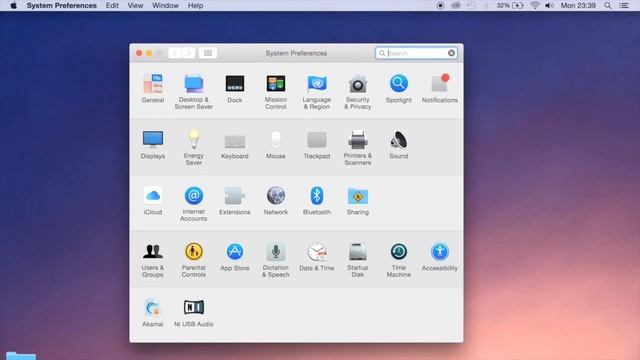Open the NI USB Audio pane
Image resolution: width=640 pixels, height=360 pixels.
click(x=193, y=313)
